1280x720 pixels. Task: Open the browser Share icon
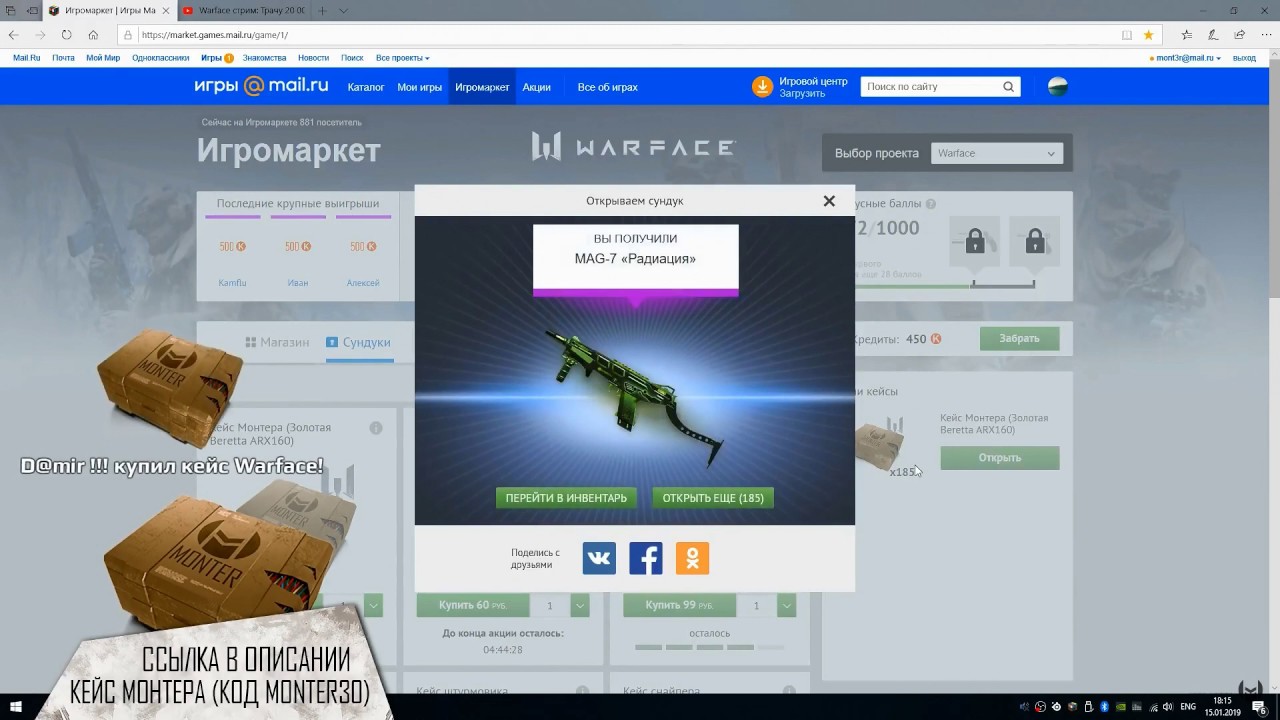[1239, 34]
